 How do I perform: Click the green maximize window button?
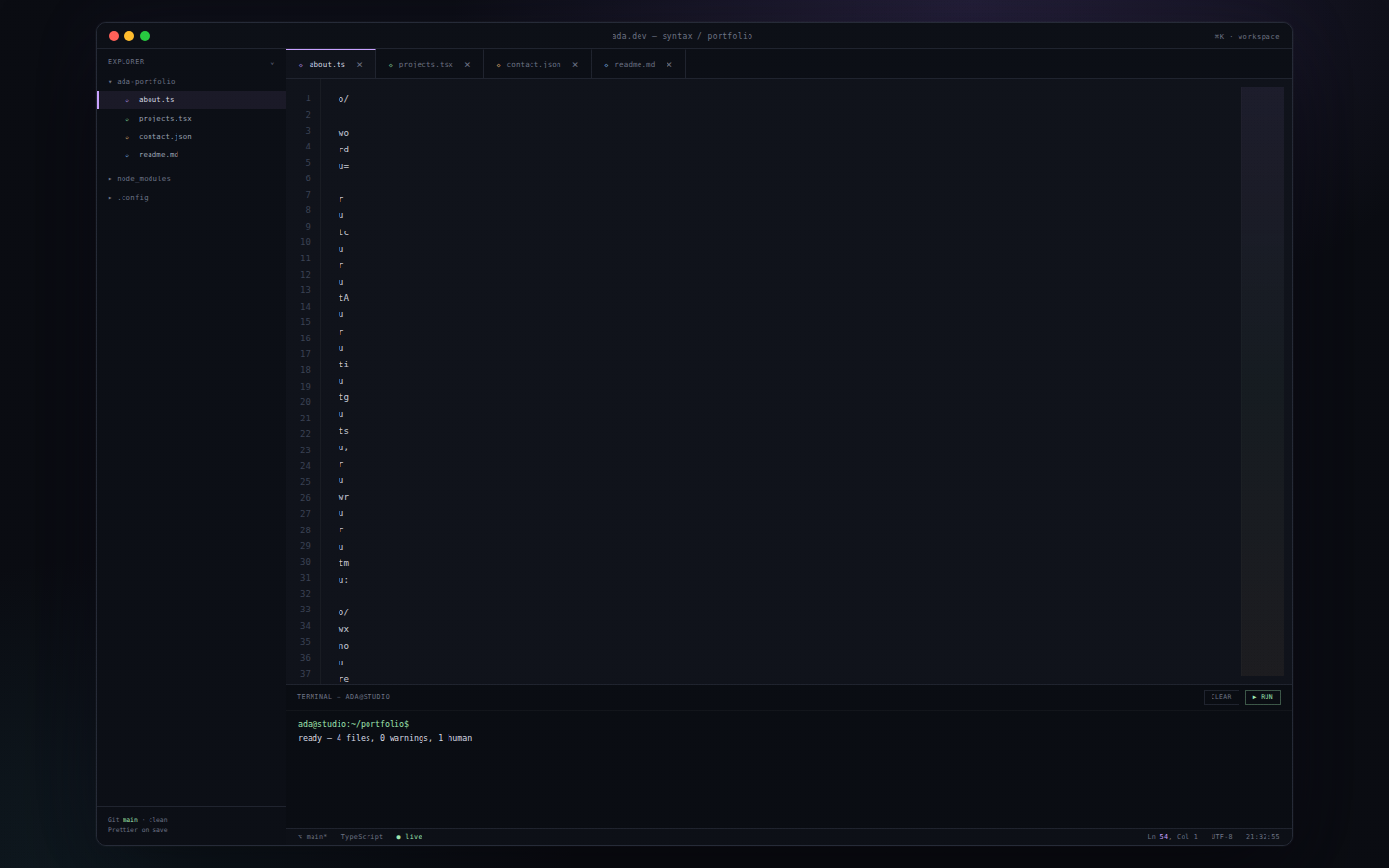tap(145, 36)
